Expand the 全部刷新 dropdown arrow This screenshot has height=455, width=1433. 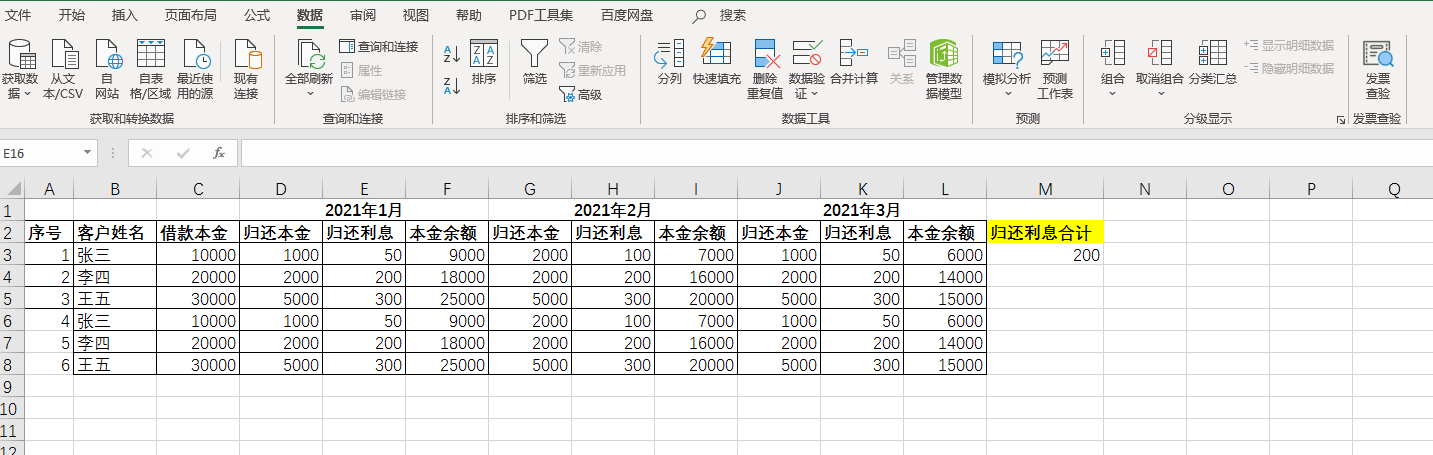tap(309, 94)
